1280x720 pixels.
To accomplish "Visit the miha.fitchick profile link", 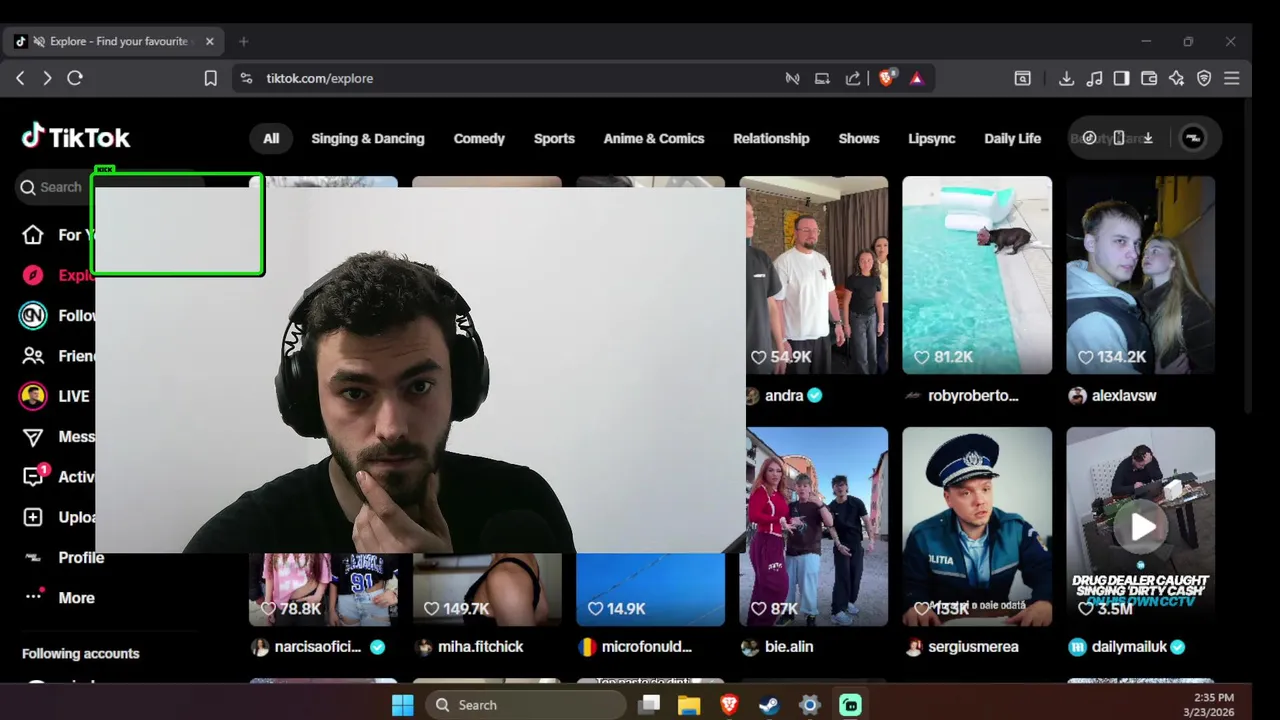I will click(480, 647).
